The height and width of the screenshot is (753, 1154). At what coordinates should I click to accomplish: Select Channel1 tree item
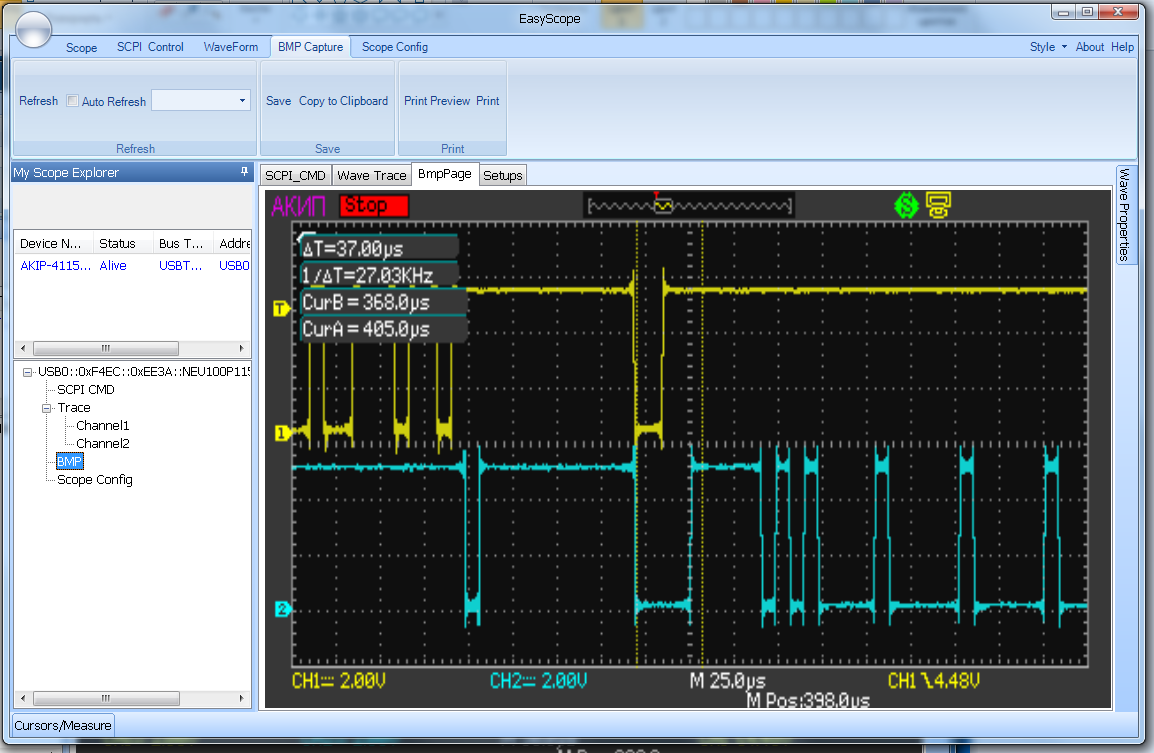102,425
